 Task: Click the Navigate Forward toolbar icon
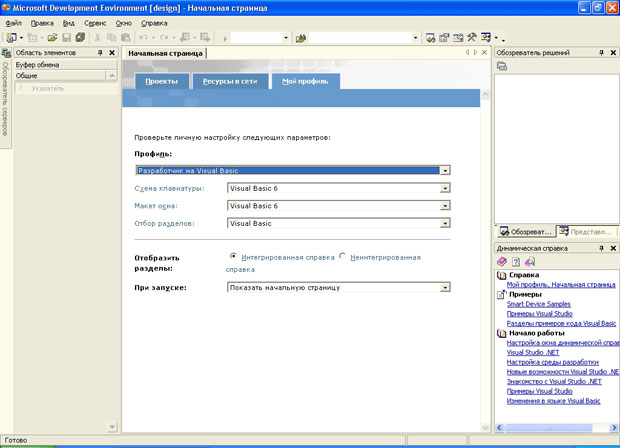tap(205, 38)
